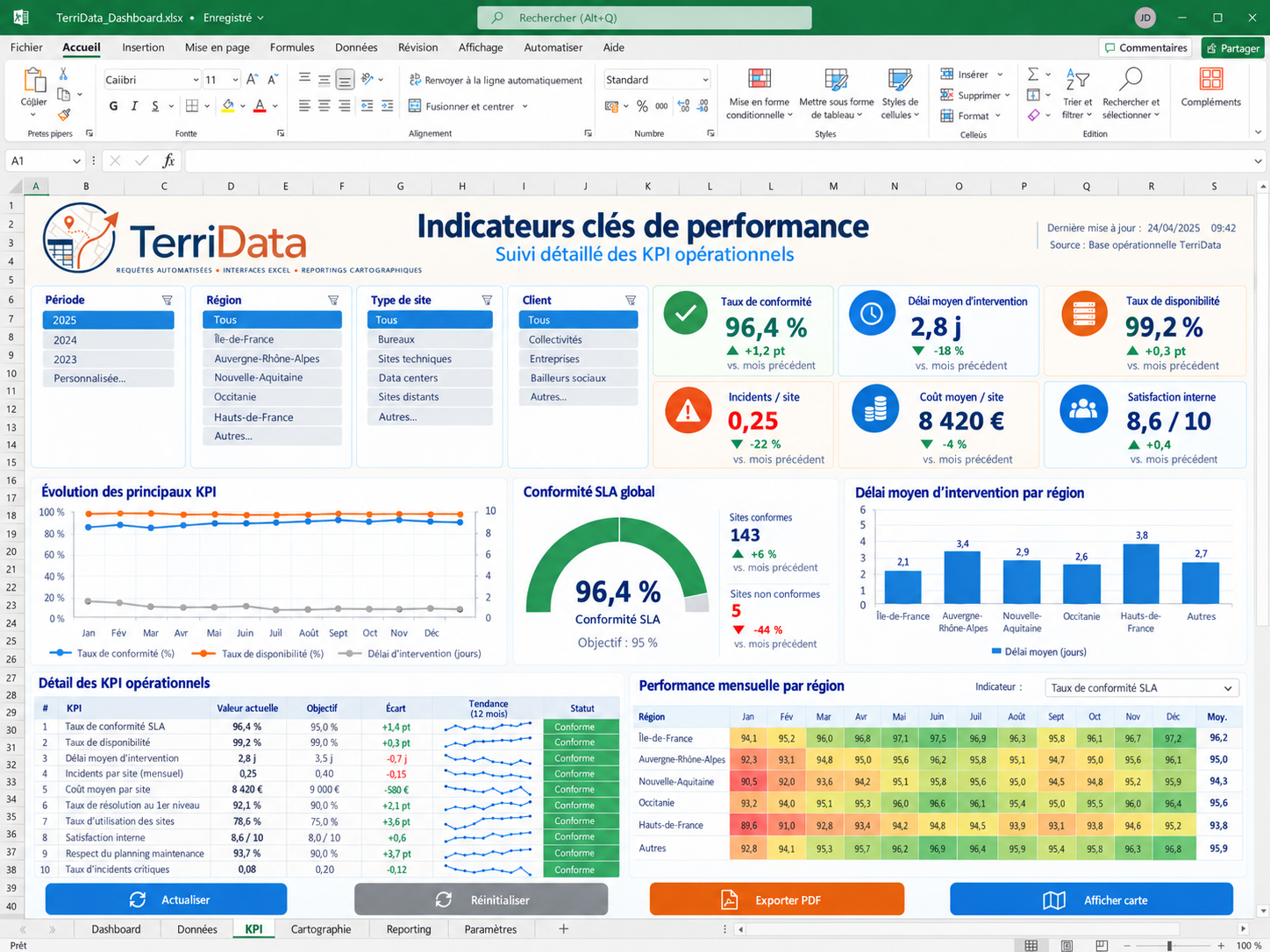The width and height of the screenshot is (1270, 952).
Task: Select period 2024 in slicer
Action: (x=108, y=340)
